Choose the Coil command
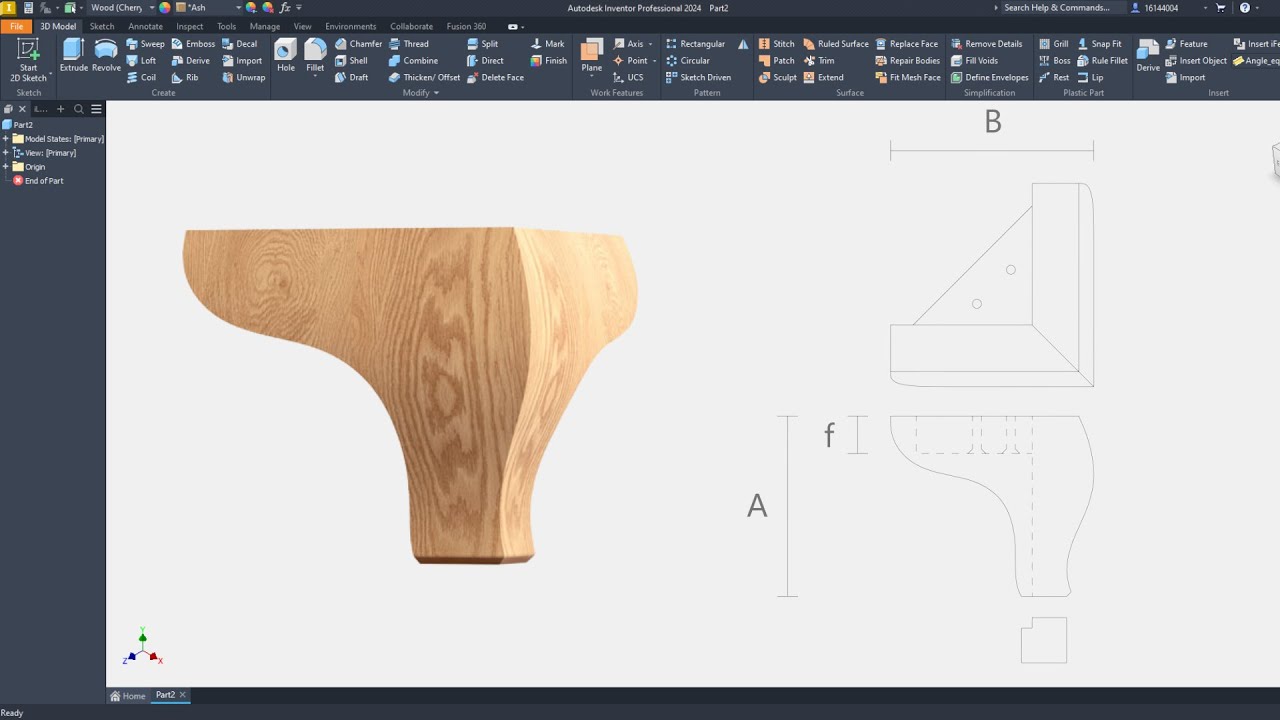This screenshot has height=720, width=1280. point(141,77)
